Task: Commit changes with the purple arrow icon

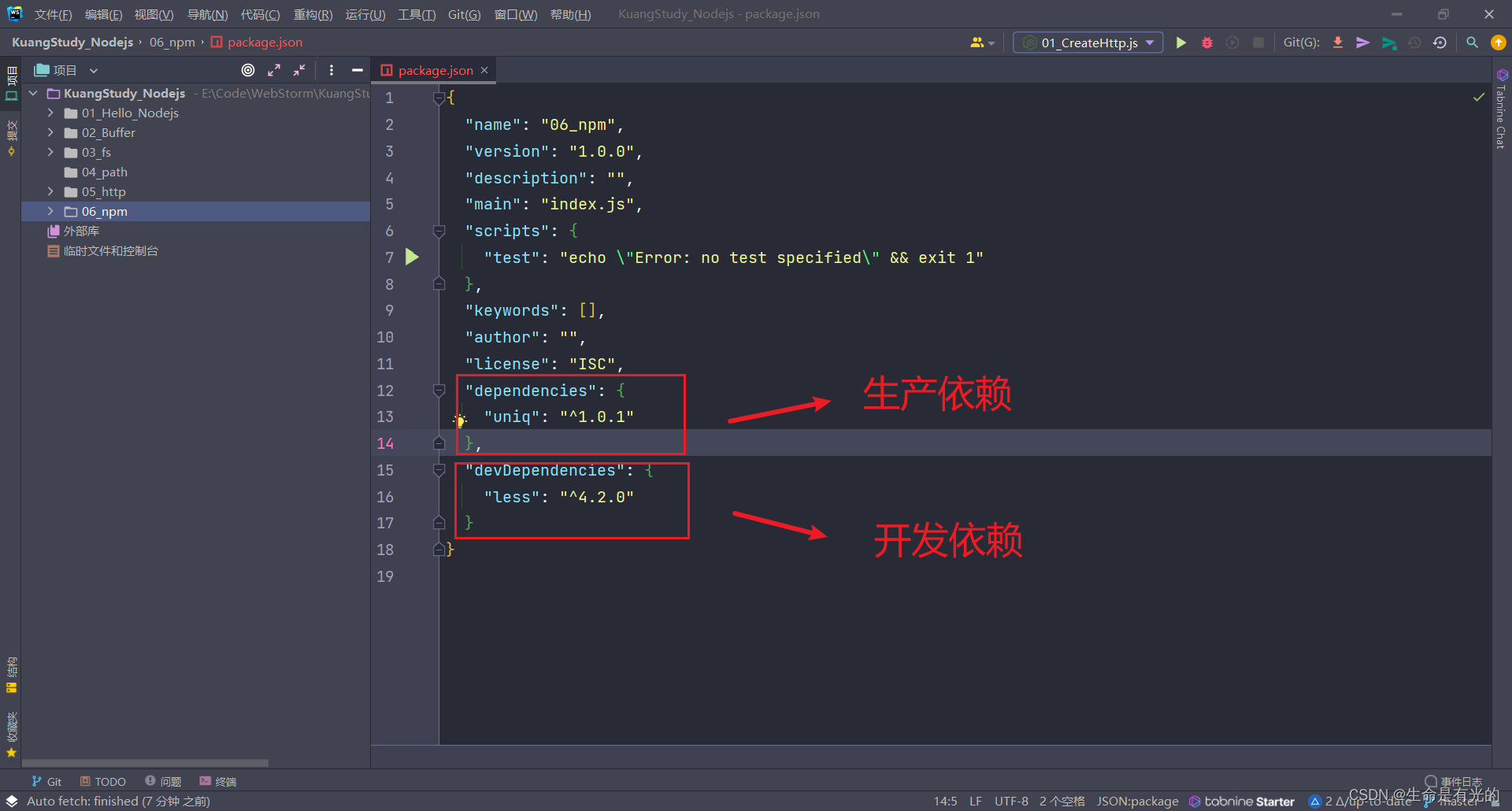Action: 1362,43
